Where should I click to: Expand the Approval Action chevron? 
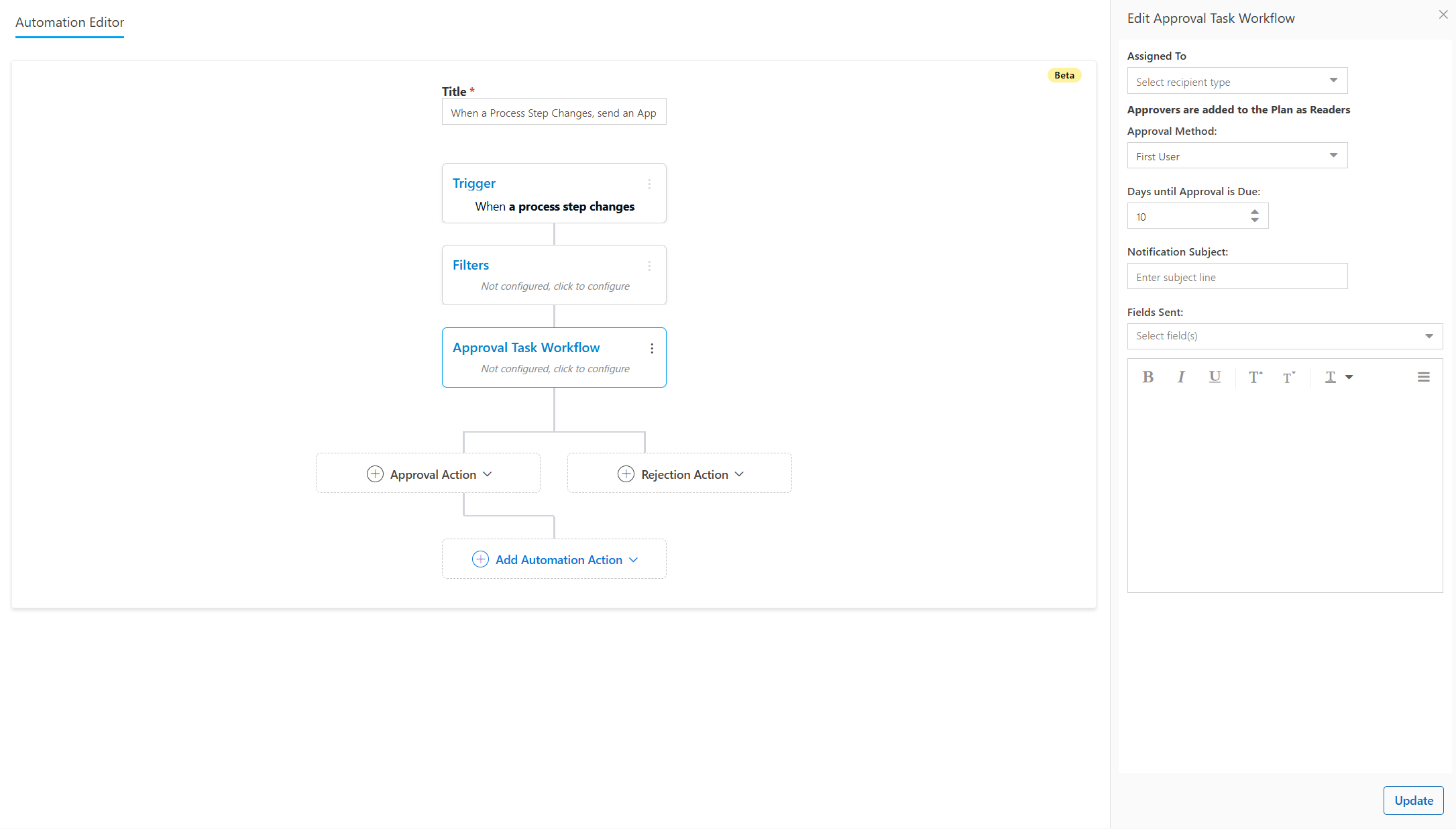coord(488,474)
